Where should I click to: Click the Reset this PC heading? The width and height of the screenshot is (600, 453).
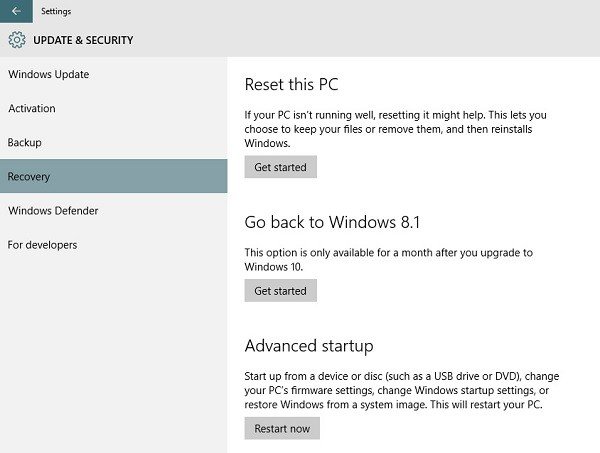click(298, 84)
